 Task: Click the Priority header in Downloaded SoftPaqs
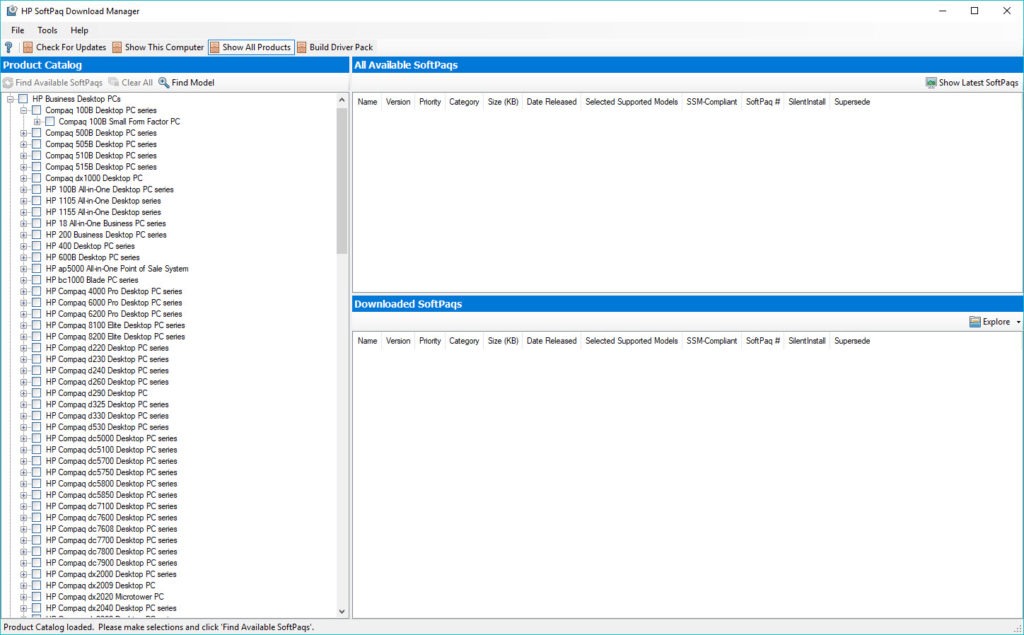[430, 341]
